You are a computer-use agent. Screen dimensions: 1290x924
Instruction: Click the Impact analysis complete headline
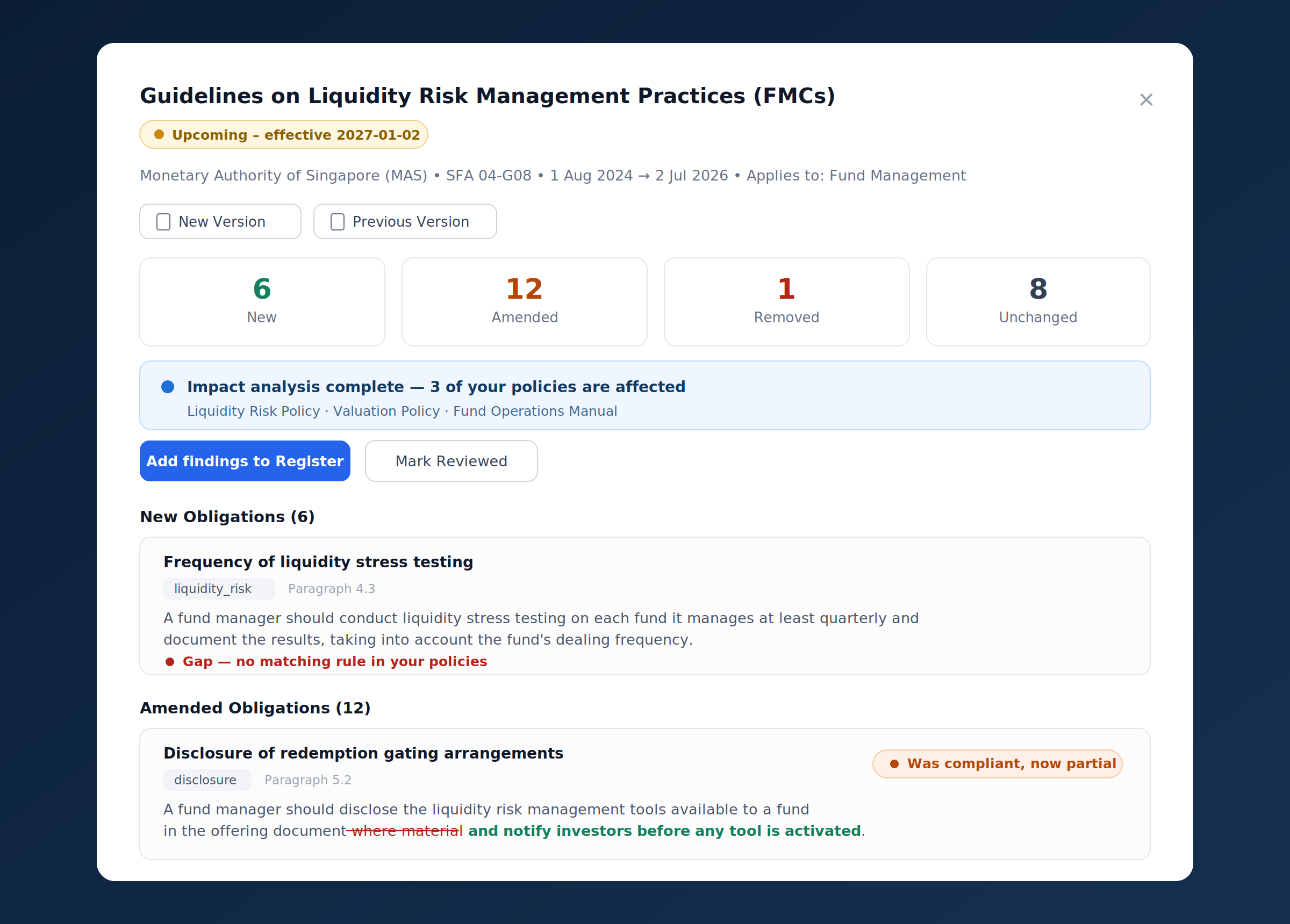[x=436, y=387]
